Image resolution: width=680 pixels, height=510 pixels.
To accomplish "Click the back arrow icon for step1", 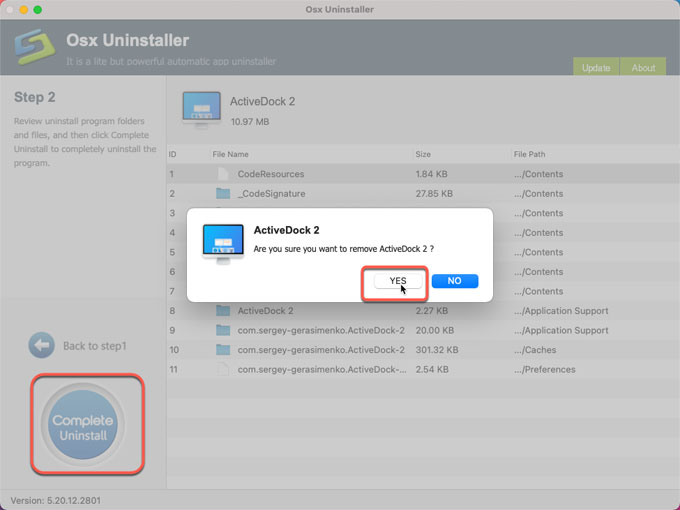I will (x=41, y=345).
